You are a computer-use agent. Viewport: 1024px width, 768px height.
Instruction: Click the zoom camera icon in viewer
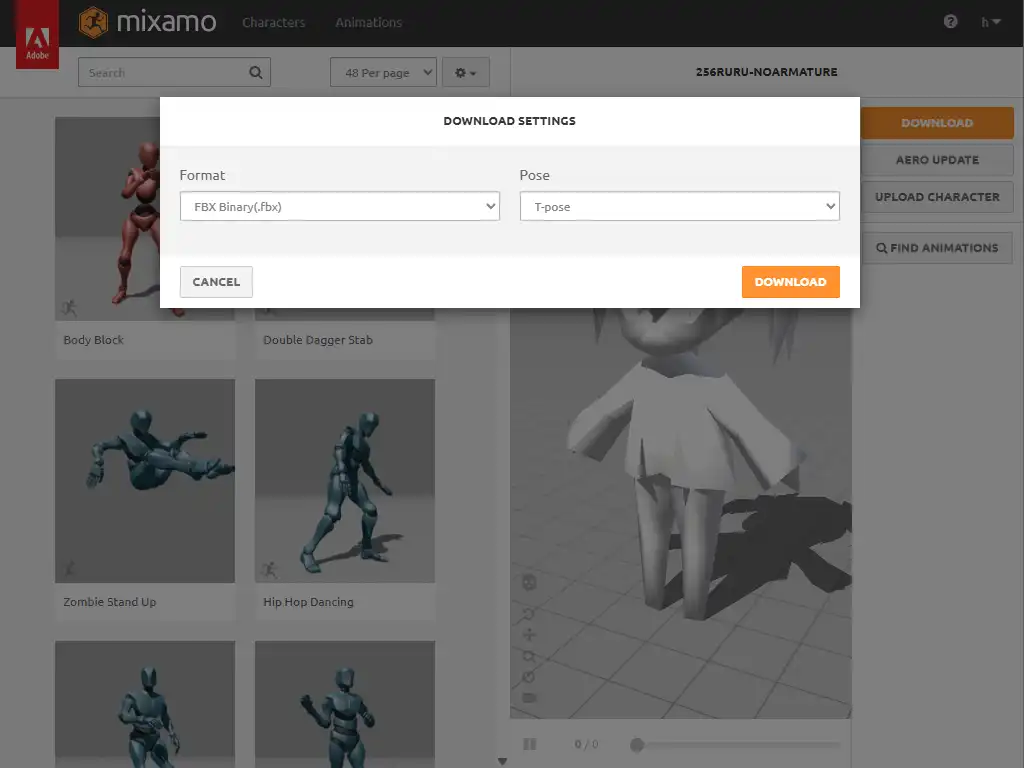click(529, 656)
